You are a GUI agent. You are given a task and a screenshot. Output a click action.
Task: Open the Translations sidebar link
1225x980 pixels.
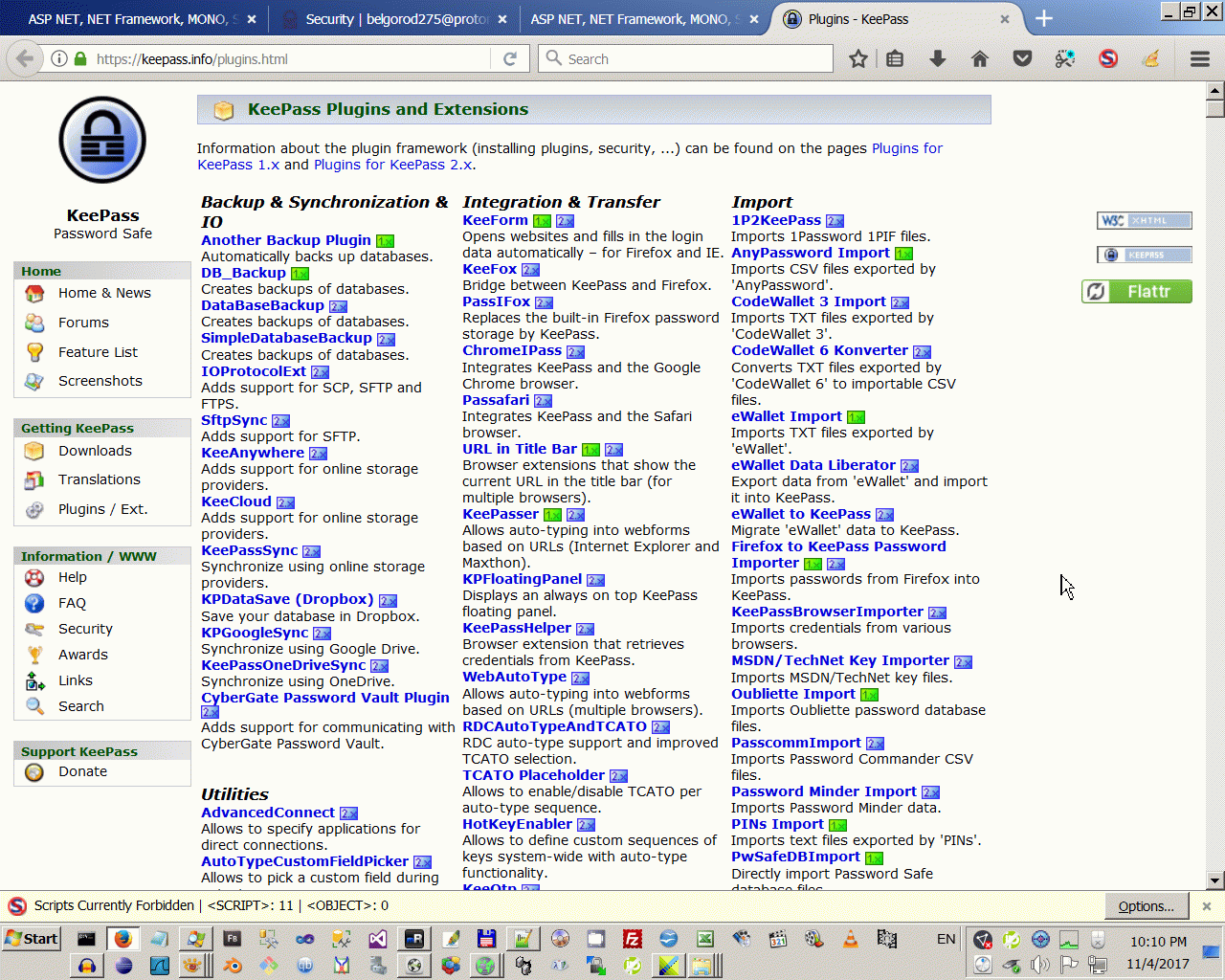tap(100, 479)
